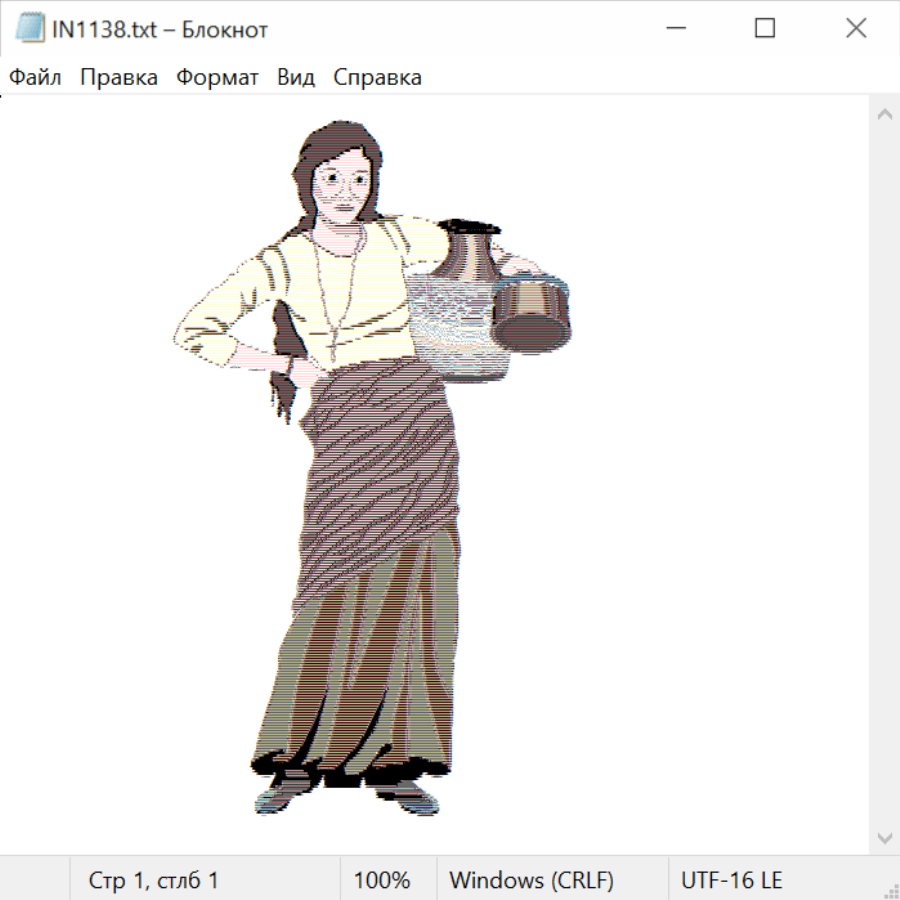This screenshot has height=900, width=900.
Task: Maximize the Блокнот window
Action: 764,29
